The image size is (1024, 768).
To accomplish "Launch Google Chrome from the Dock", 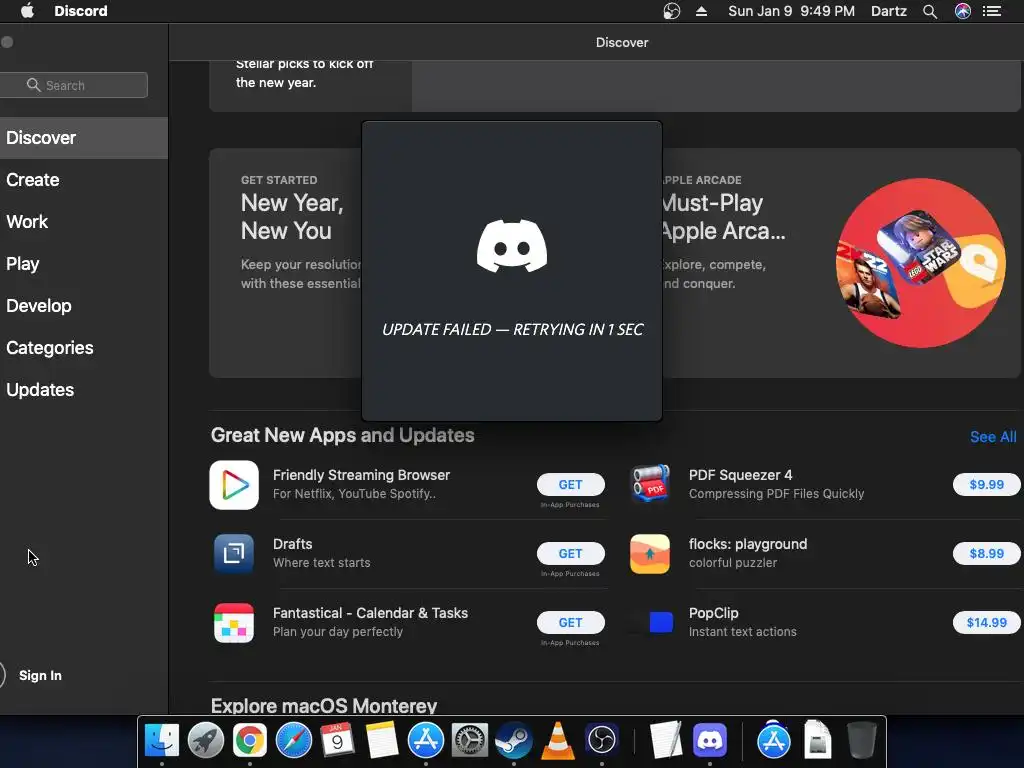I will (x=249, y=741).
